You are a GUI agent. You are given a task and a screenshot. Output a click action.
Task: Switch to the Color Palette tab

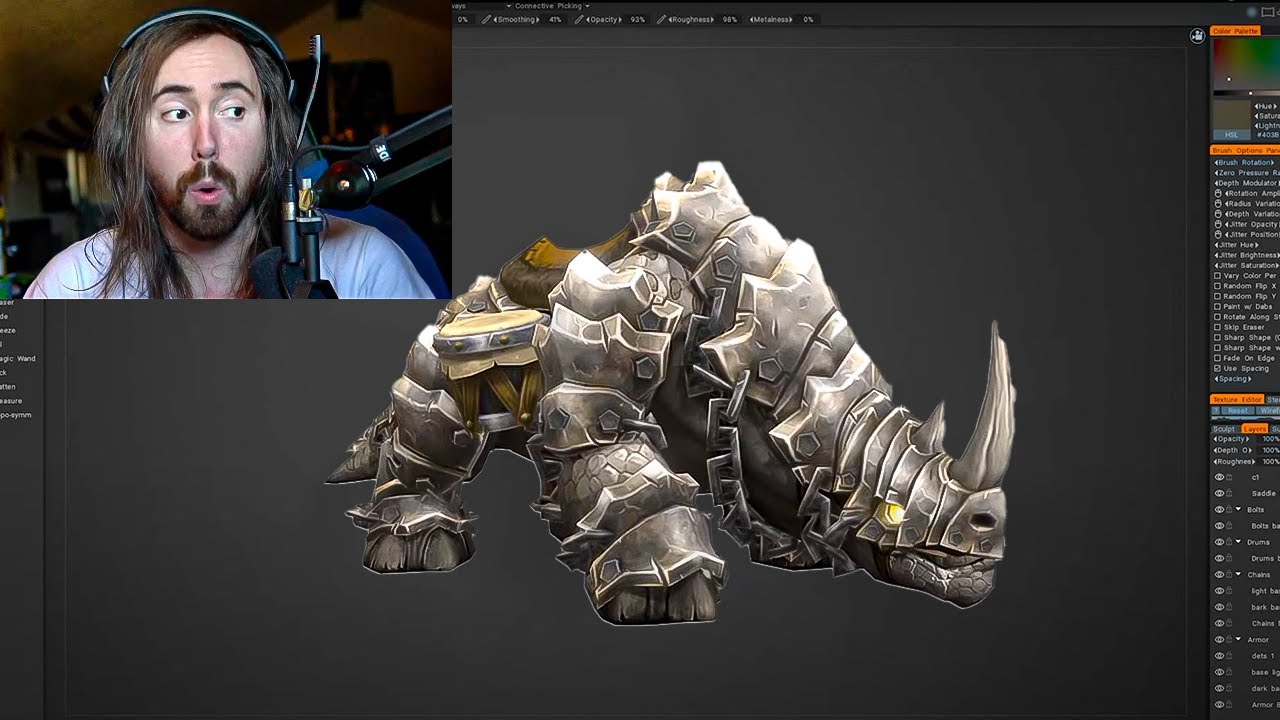point(1236,31)
